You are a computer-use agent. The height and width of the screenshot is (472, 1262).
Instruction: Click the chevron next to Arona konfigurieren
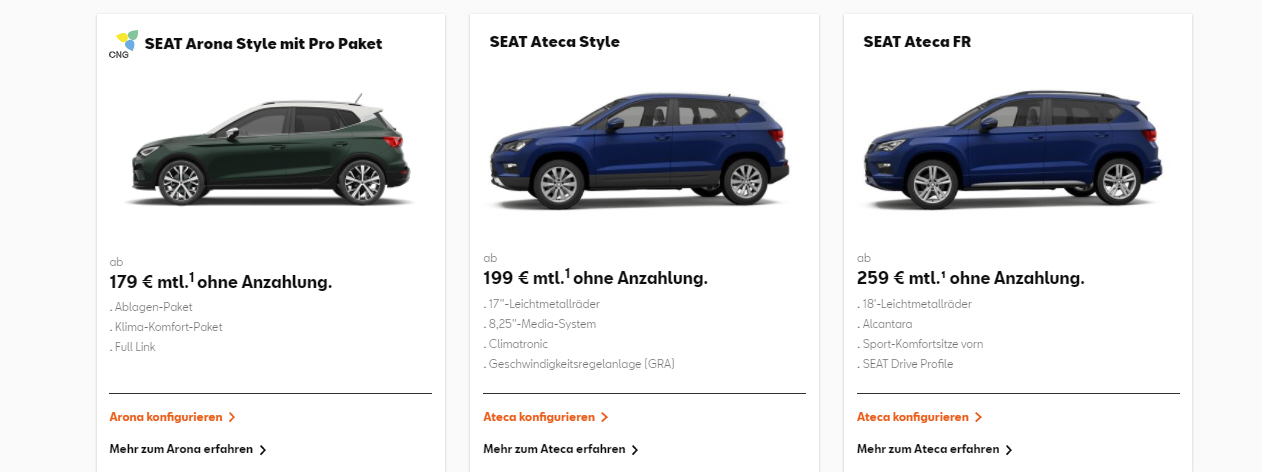point(232,417)
